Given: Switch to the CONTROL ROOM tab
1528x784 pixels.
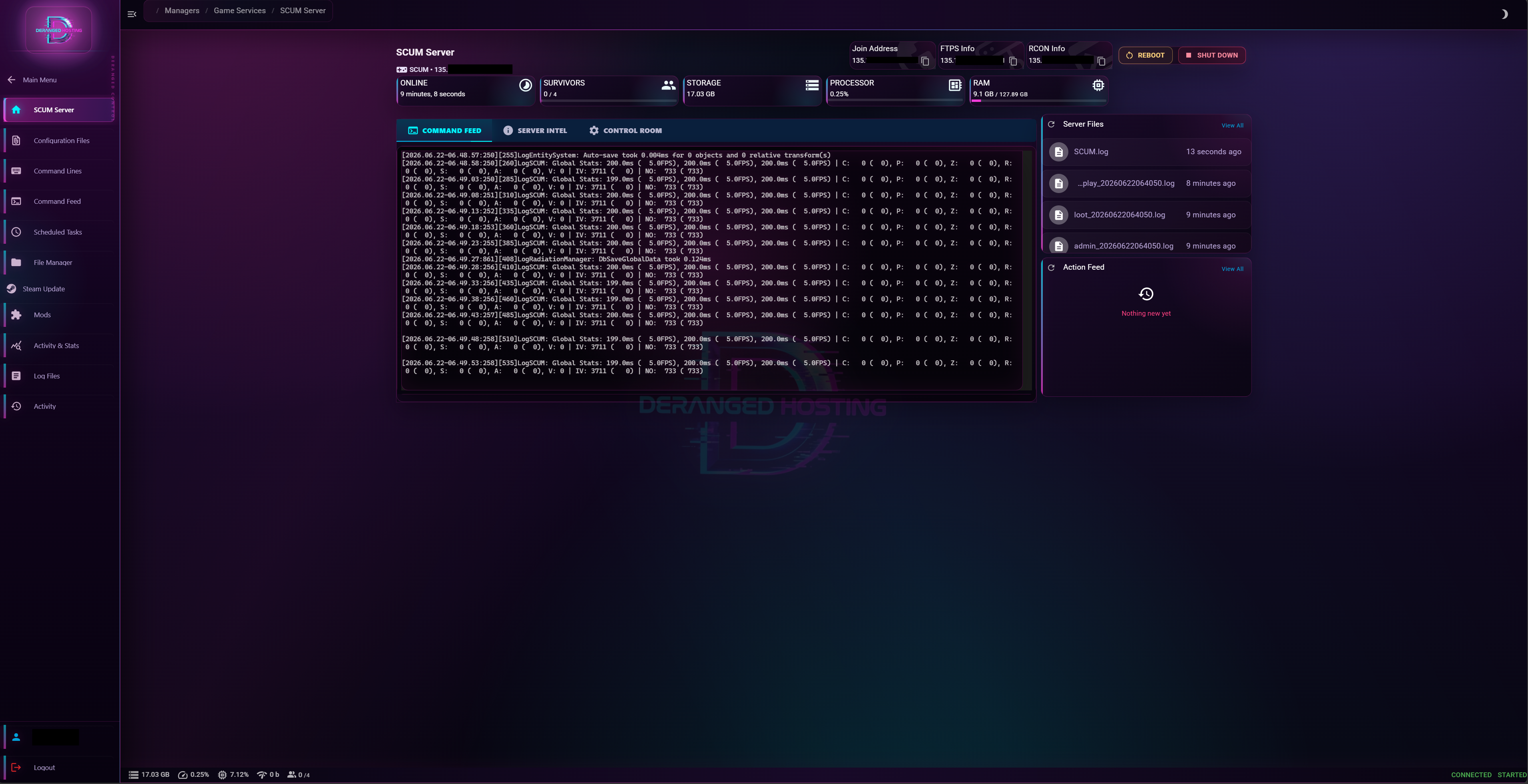Looking at the screenshot, I should coord(625,131).
